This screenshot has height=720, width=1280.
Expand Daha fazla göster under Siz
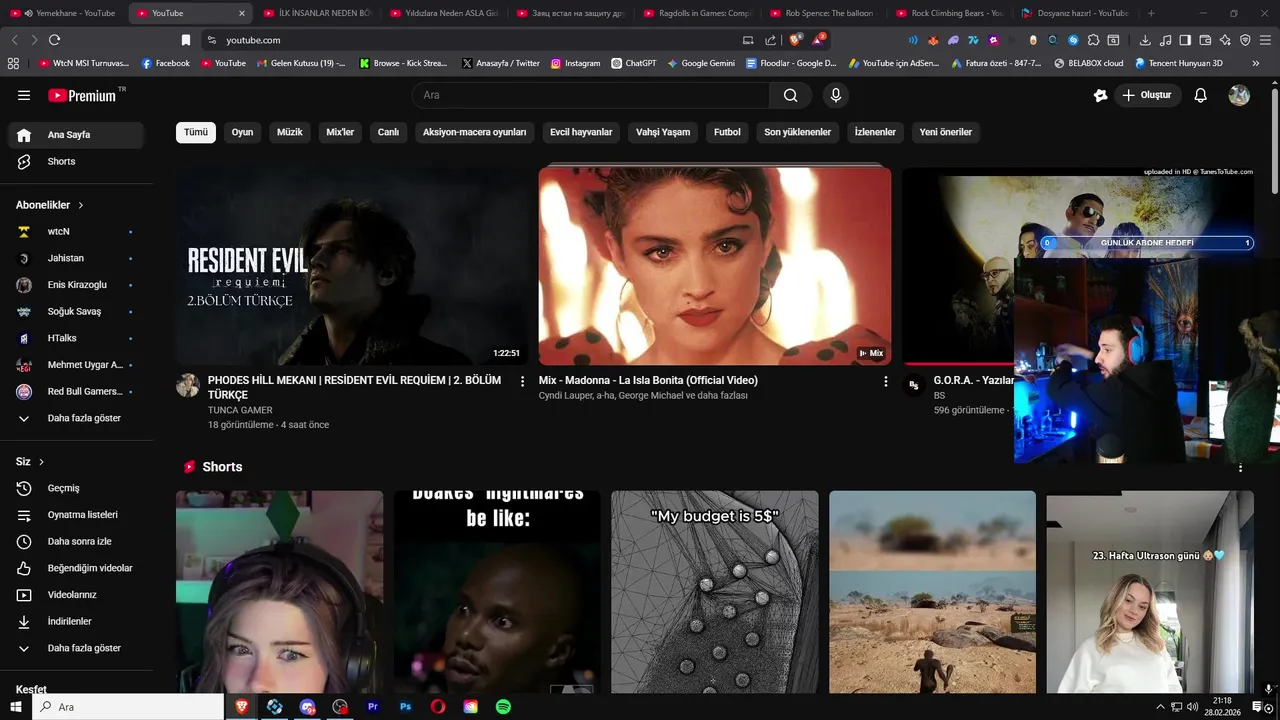tap(78, 648)
